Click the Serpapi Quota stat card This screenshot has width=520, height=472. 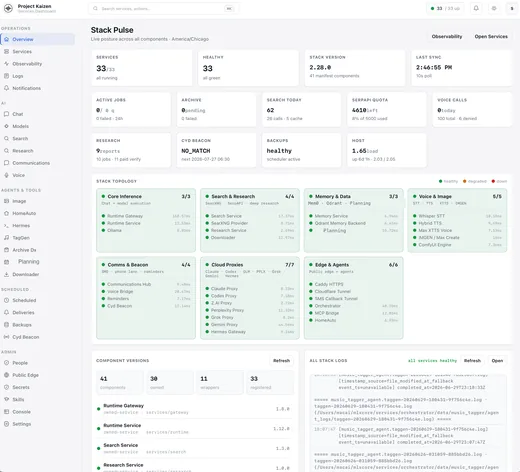[x=387, y=109]
